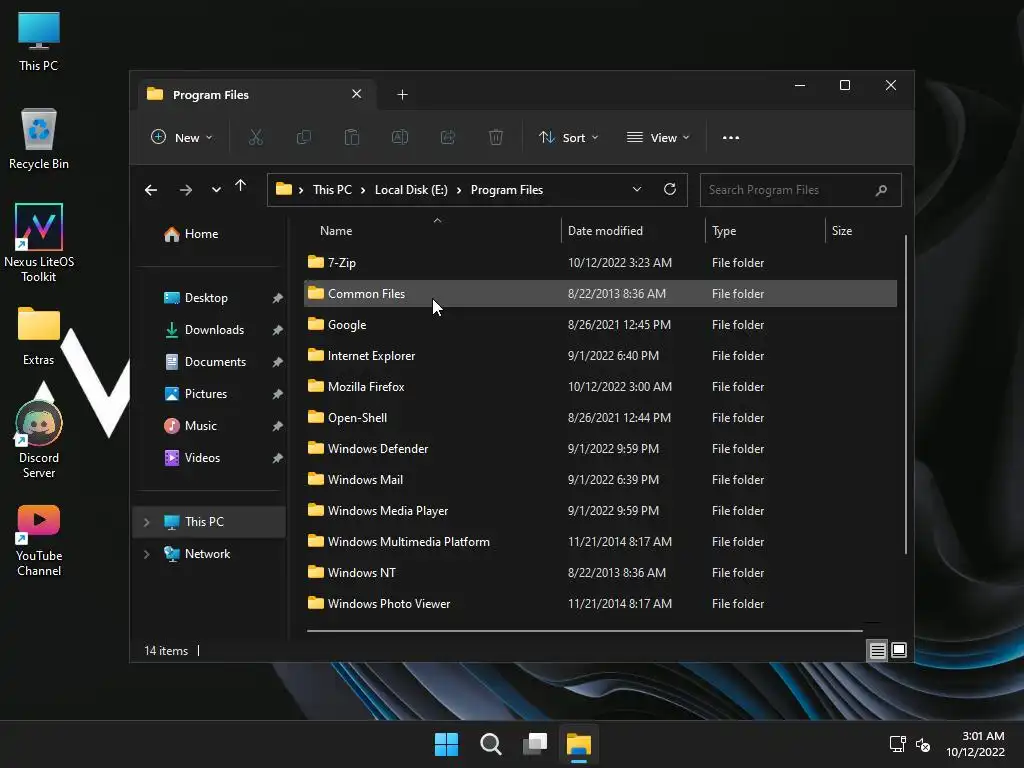Click the Cut scissors icon in toolbar
Screen dimensions: 1024x768
coord(255,138)
